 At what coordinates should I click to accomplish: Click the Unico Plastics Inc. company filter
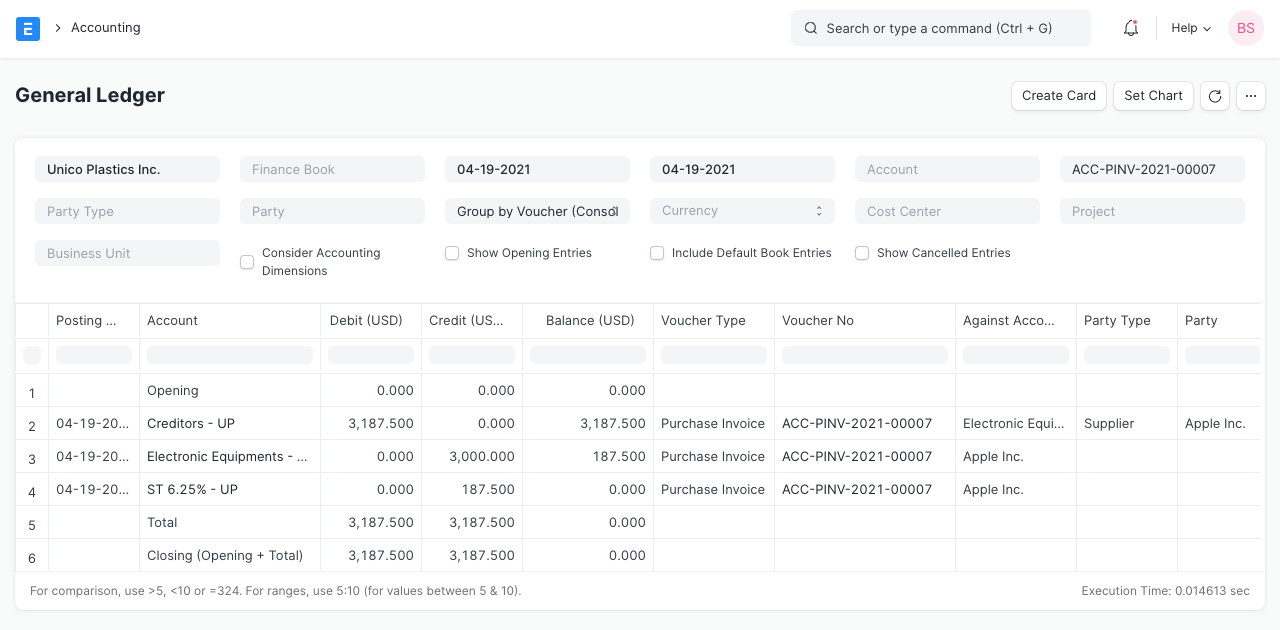pos(127,168)
